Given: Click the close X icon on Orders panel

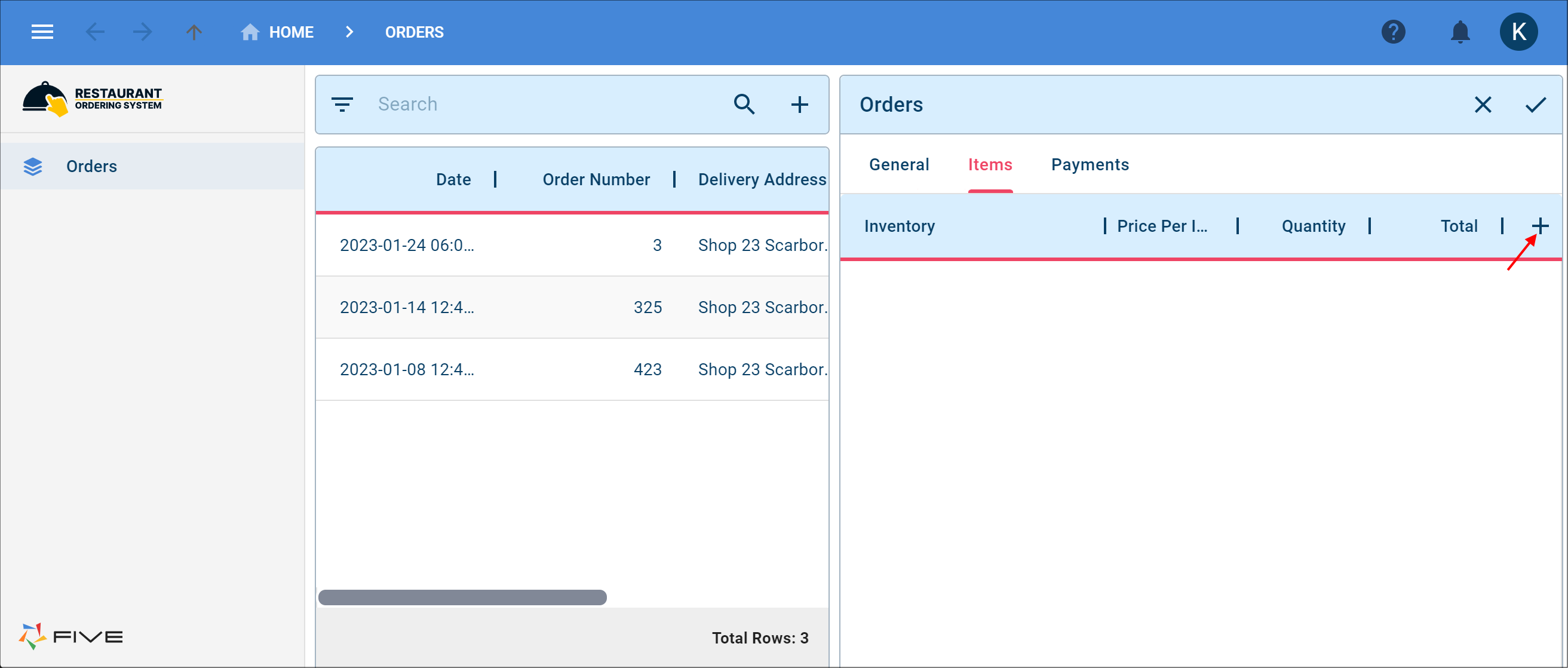Looking at the screenshot, I should pyautogui.click(x=1484, y=104).
